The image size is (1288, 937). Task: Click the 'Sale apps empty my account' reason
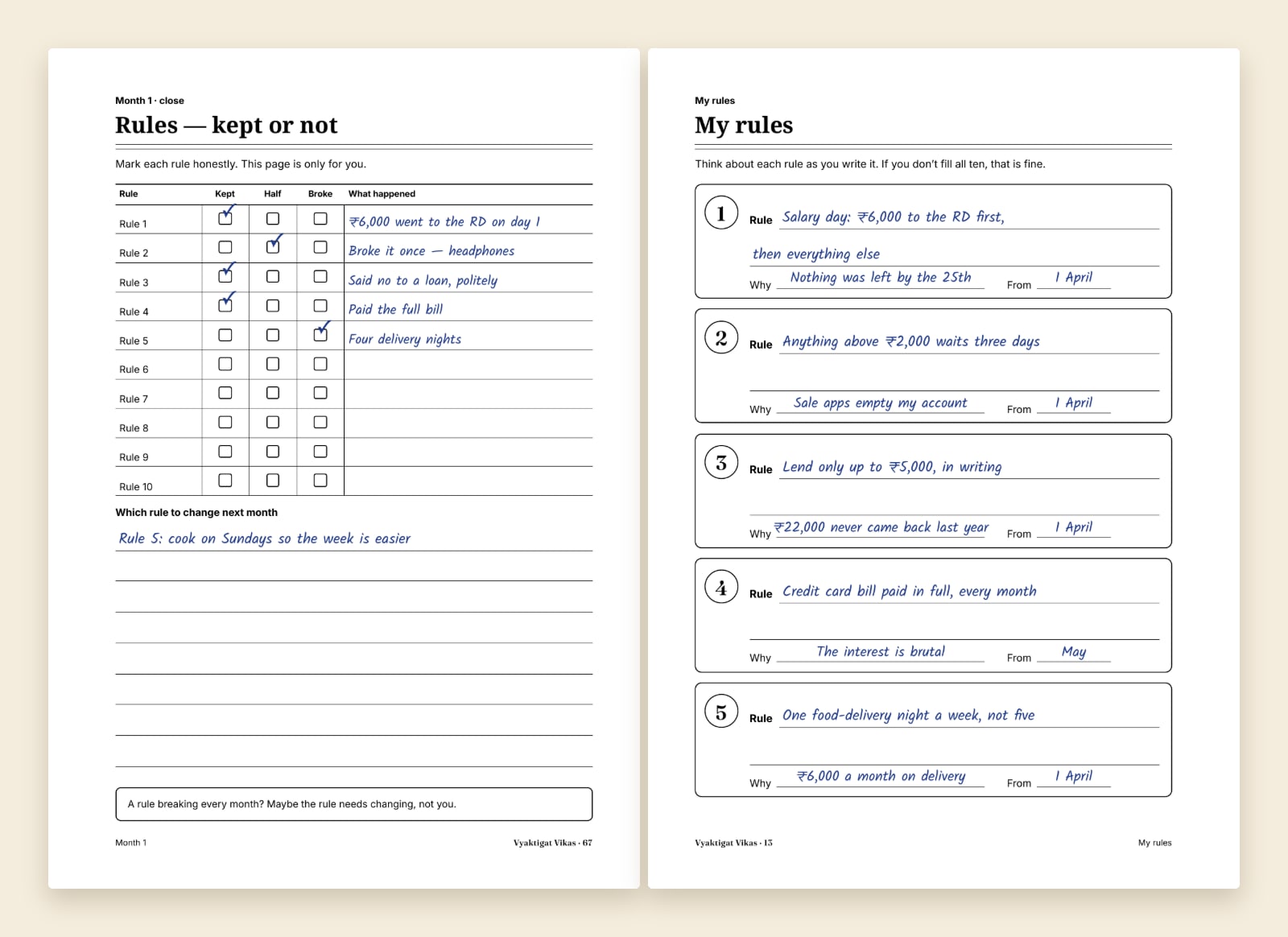[x=881, y=402]
